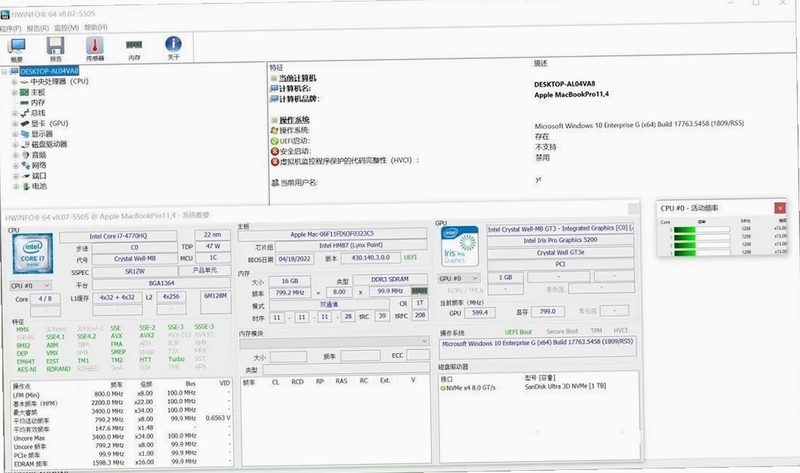The height and width of the screenshot is (473, 800).
Task: Click the BIOS date 04/18/2022 field
Action: pyautogui.click(x=295, y=259)
